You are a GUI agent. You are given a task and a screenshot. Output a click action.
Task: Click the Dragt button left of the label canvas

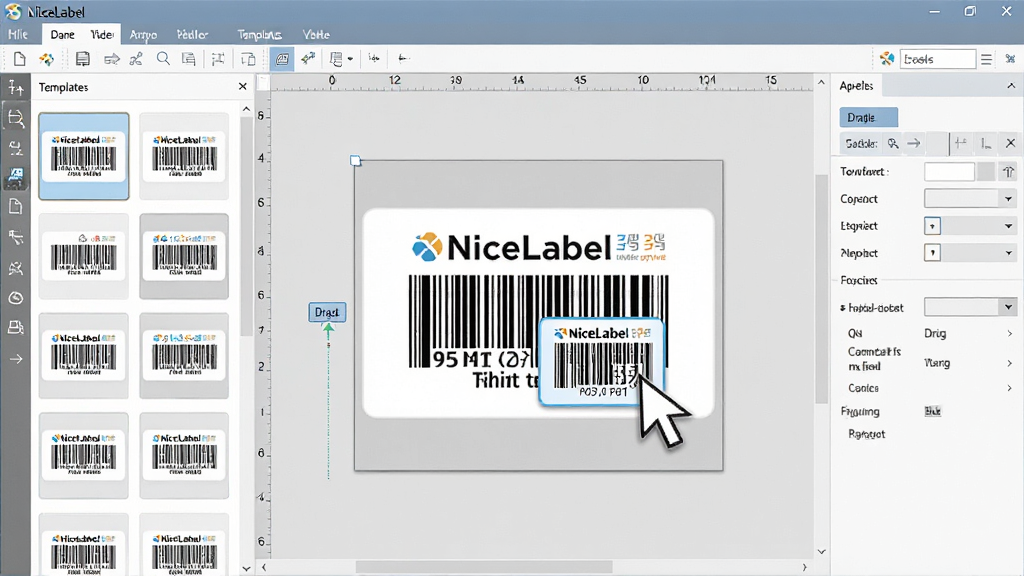click(x=327, y=312)
